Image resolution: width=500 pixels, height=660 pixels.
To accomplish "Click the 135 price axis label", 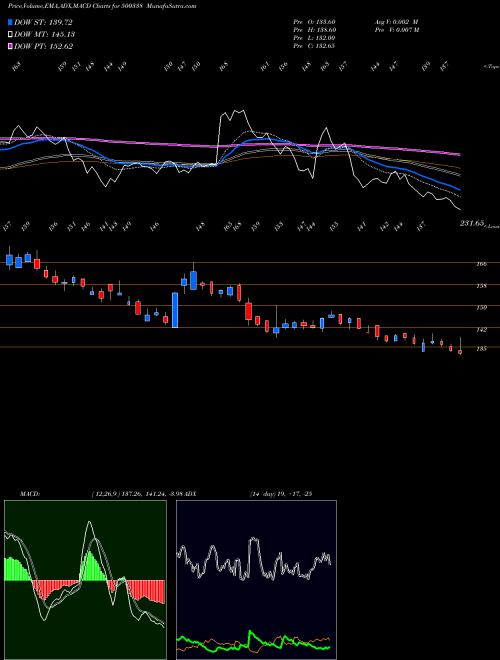I will tap(482, 349).
